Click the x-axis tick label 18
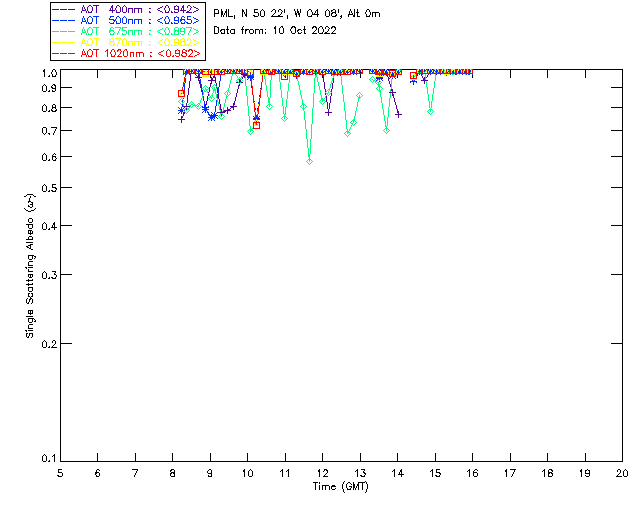 tap(547, 473)
